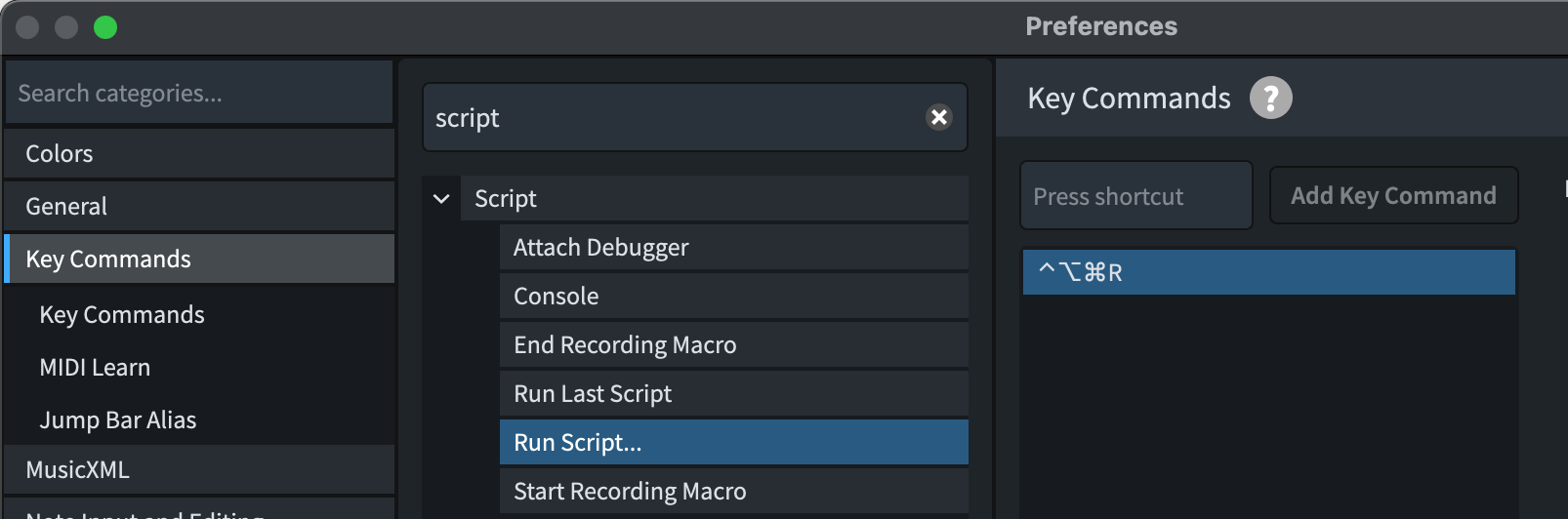Open the Jump Bar Alias subpage
Image resolution: width=1568 pixels, height=519 pixels.
pyautogui.click(x=117, y=420)
